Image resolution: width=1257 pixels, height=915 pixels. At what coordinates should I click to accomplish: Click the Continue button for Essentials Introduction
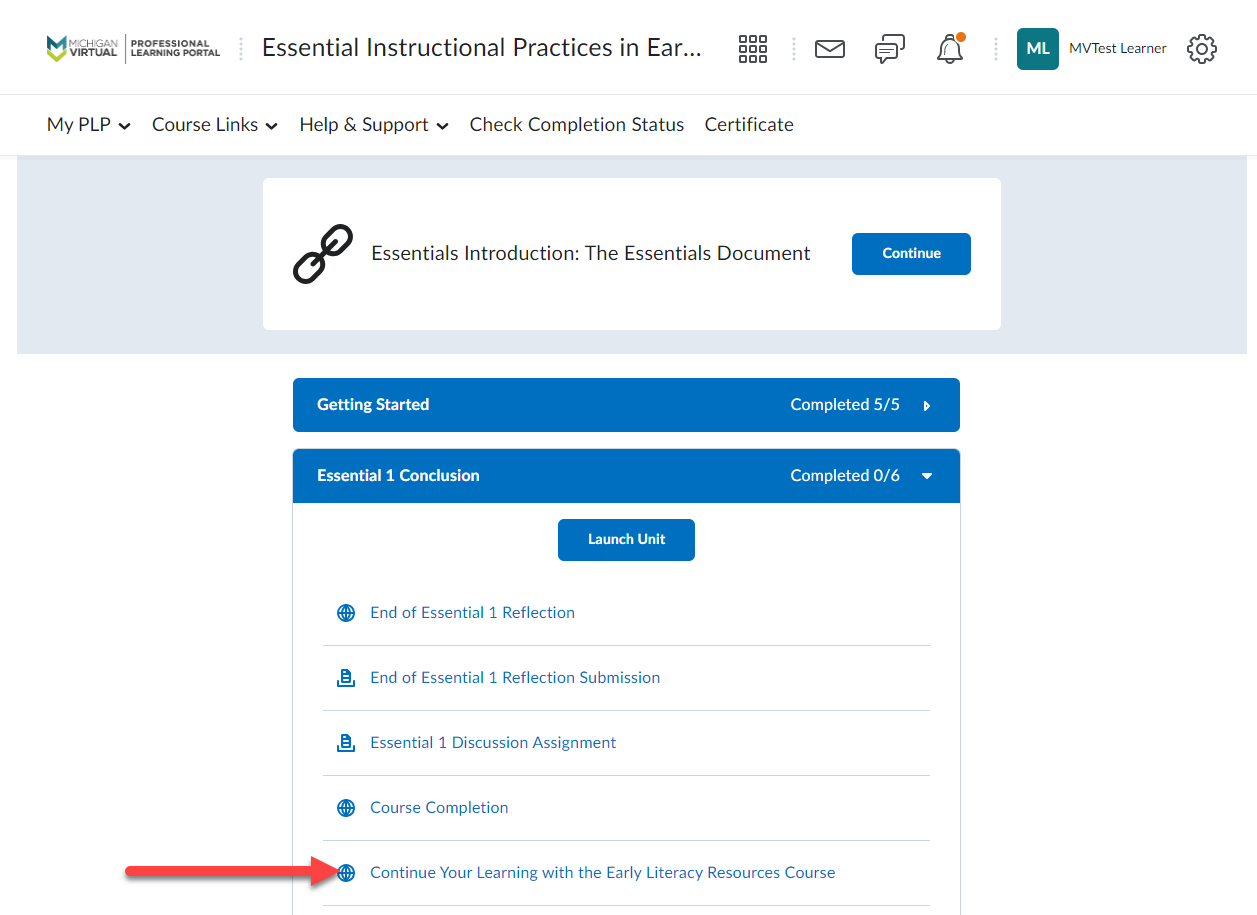coord(911,253)
